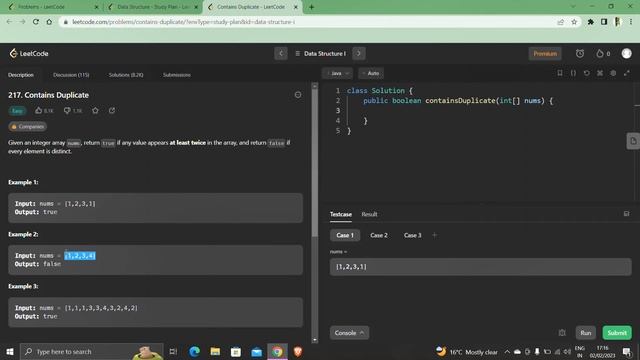Bookmark this page star icon
This screenshot has height=360, width=640.
point(574,22)
